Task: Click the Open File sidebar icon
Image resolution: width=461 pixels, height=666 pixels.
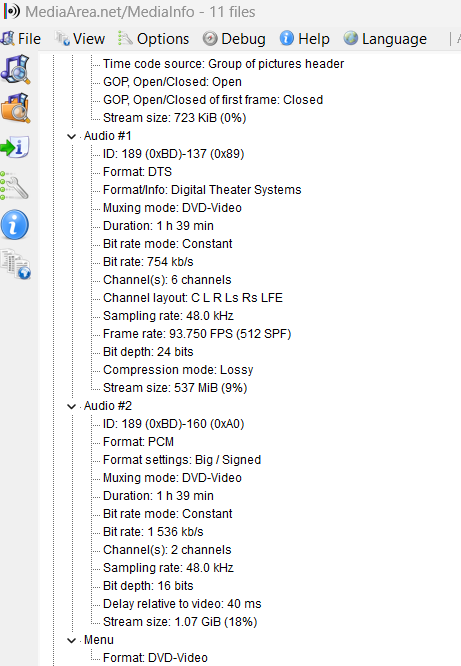Action: (15, 69)
